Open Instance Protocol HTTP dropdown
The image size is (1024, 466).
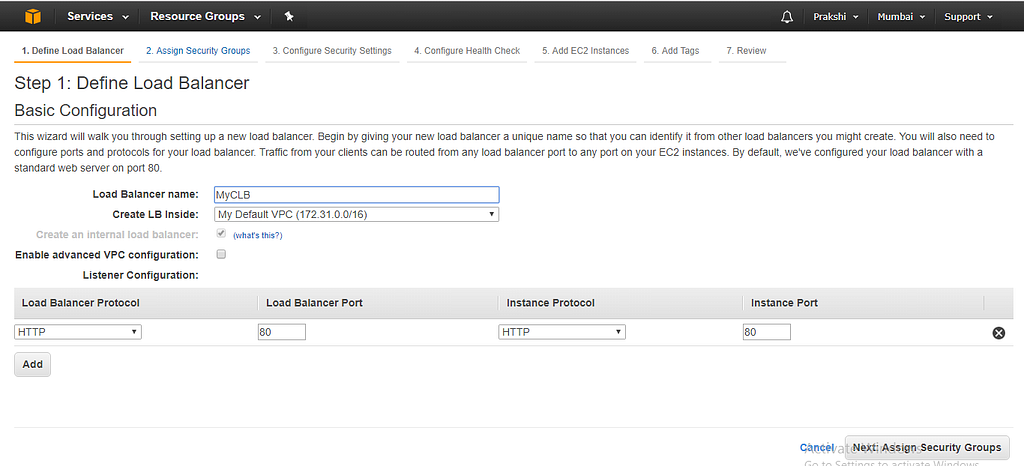coord(562,332)
